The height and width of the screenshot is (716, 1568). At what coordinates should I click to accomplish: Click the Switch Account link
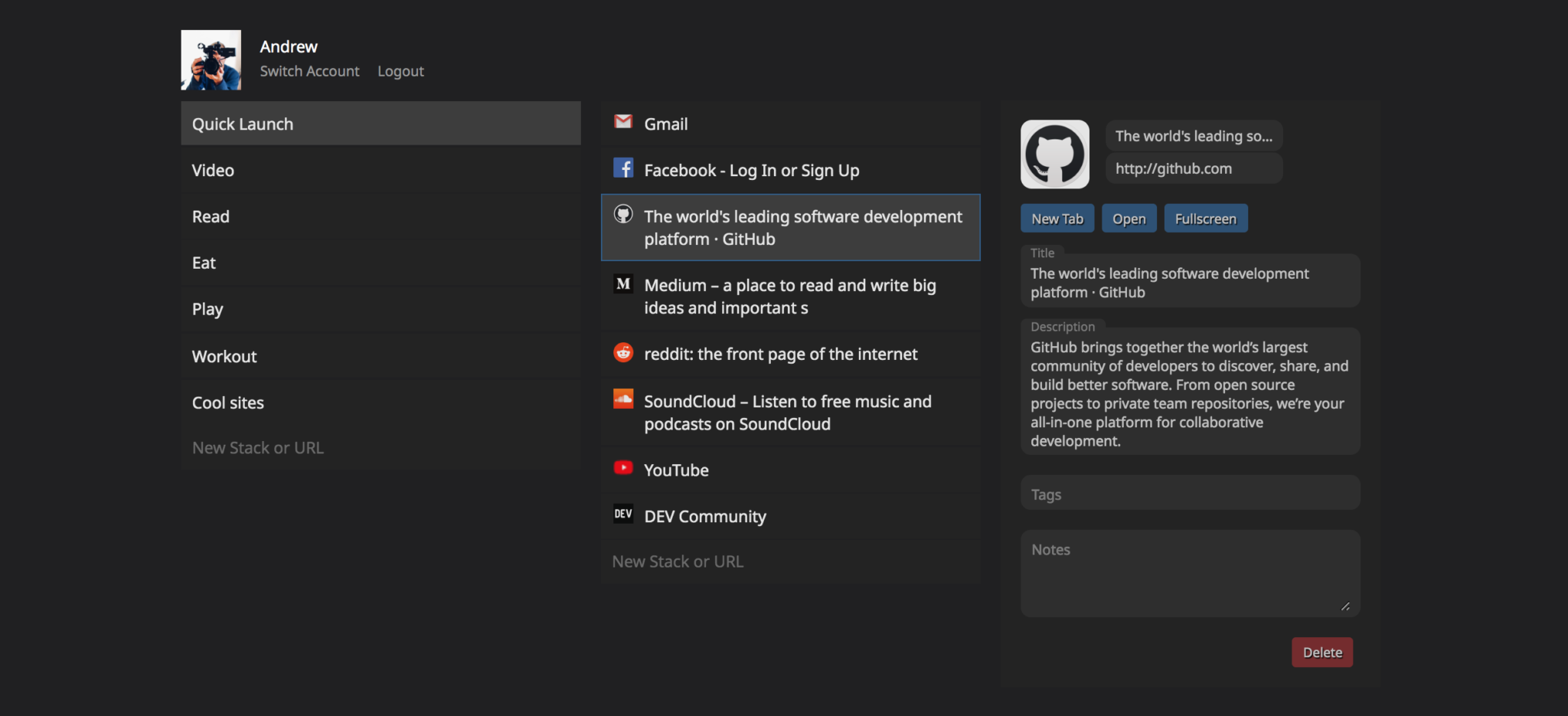click(309, 70)
